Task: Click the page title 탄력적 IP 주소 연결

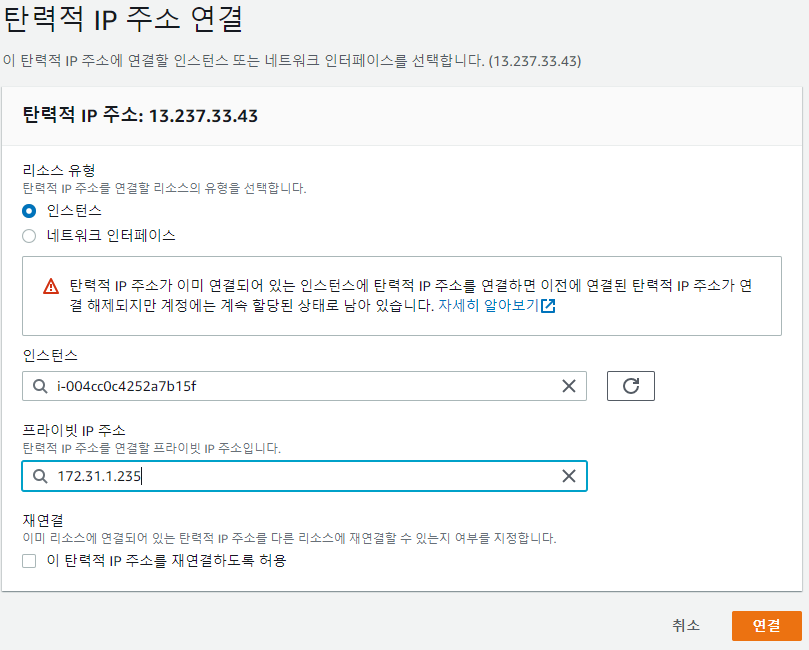Action: [123, 19]
